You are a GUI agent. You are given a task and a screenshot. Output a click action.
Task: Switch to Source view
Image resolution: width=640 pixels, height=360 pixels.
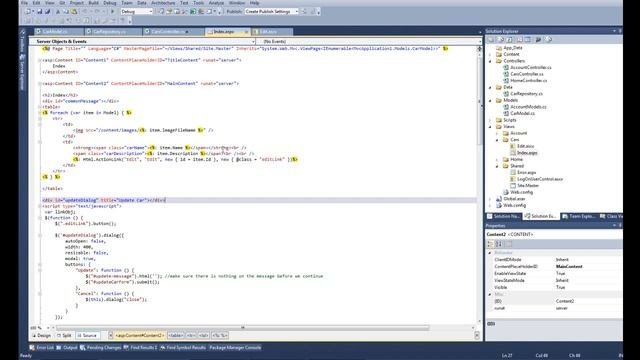point(87,336)
